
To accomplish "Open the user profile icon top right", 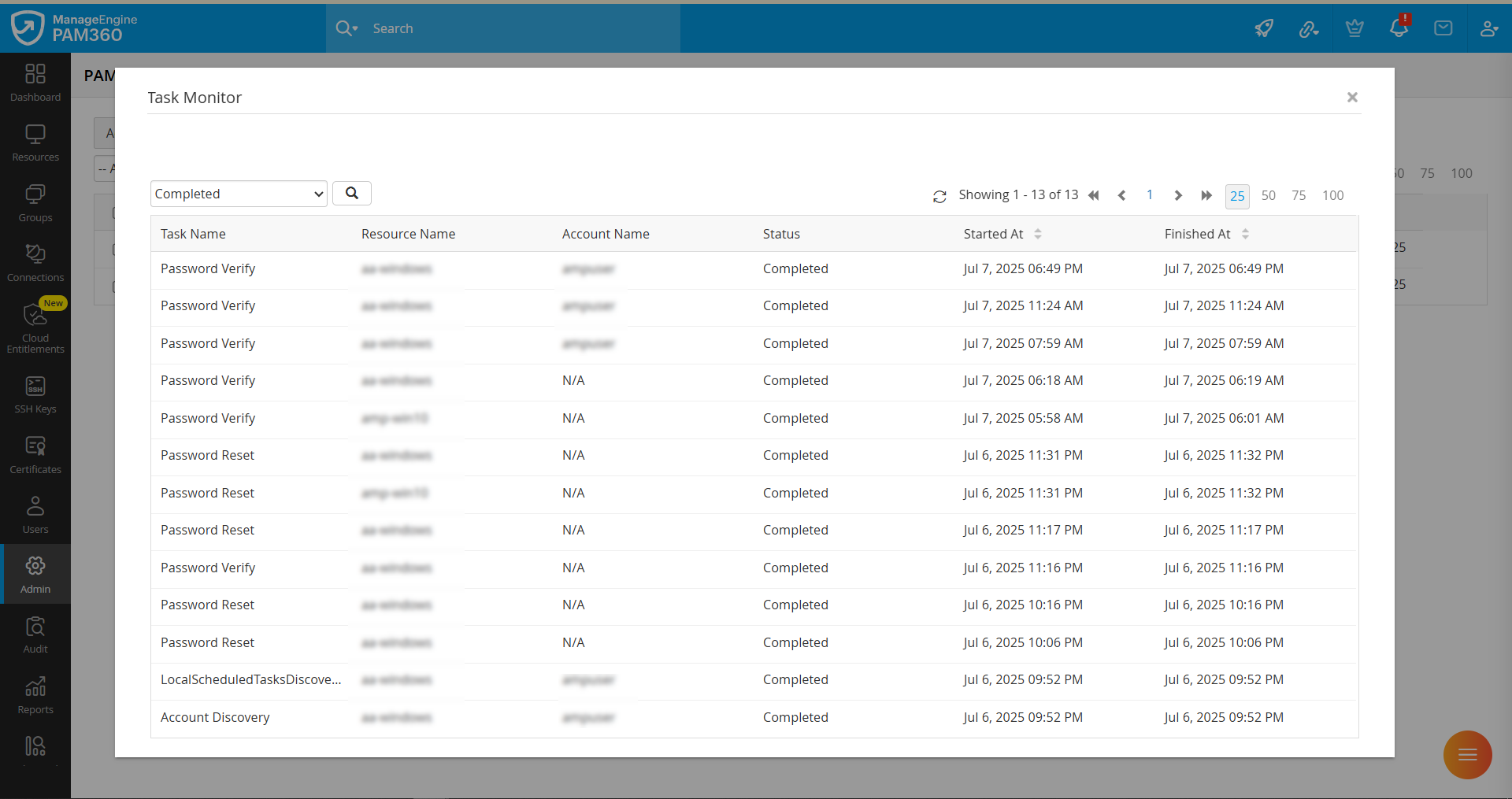I will [x=1489, y=28].
